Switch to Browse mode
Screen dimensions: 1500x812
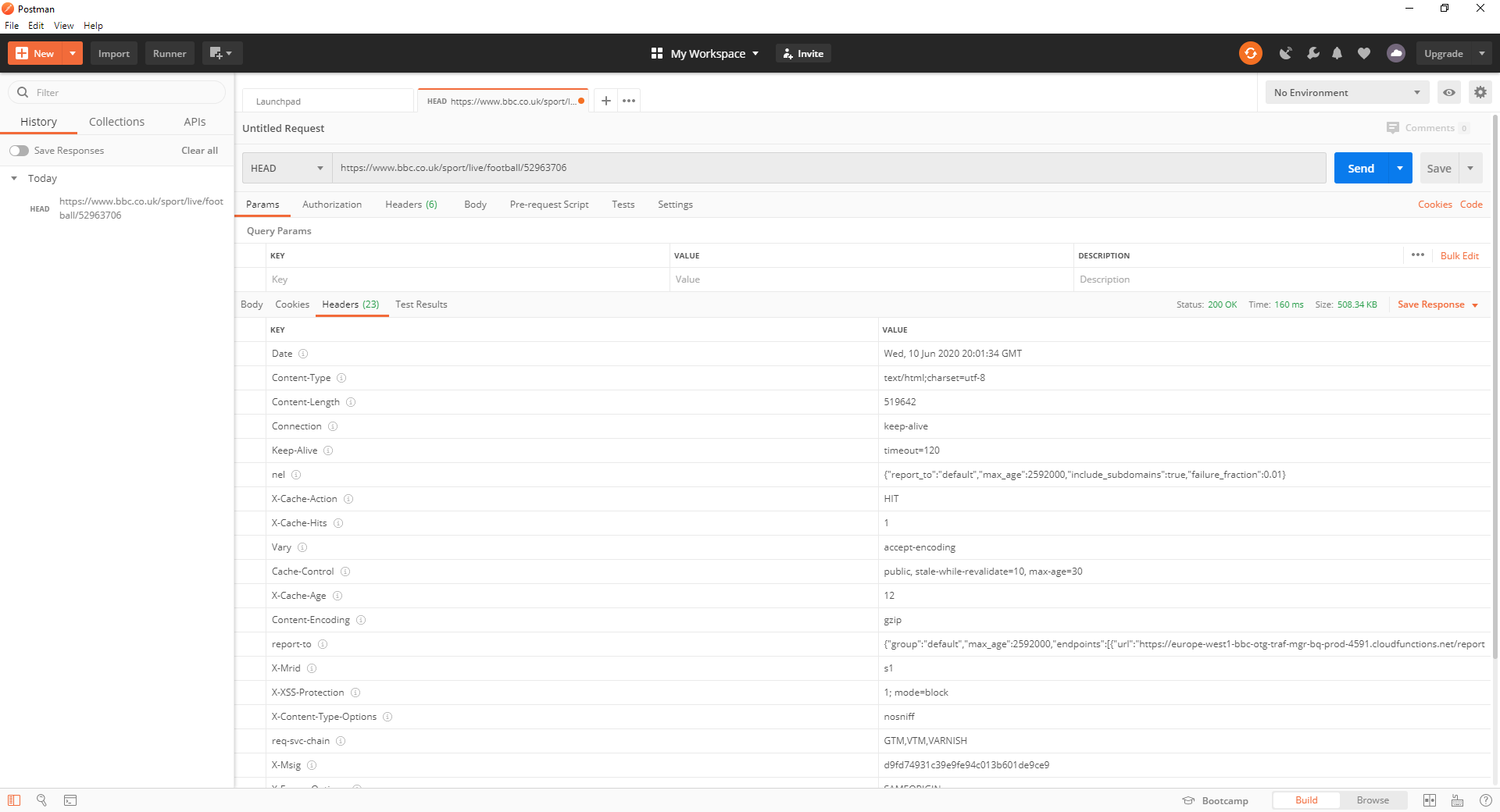coord(1373,800)
